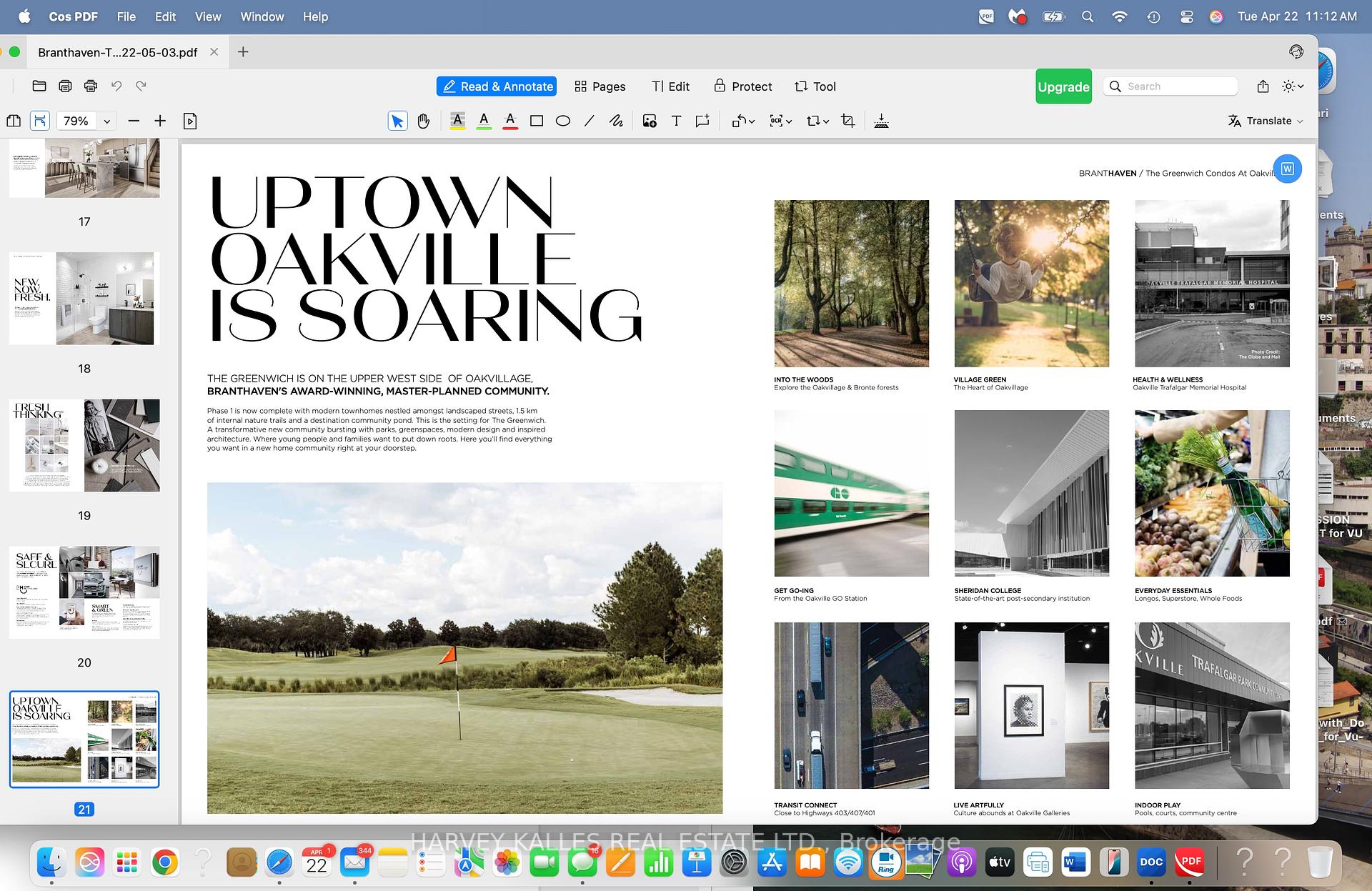Image resolution: width=1372 pixels, height=891 pixels.
Task: Toggle the fit-width page mode button
Action: tap(40, 121)
